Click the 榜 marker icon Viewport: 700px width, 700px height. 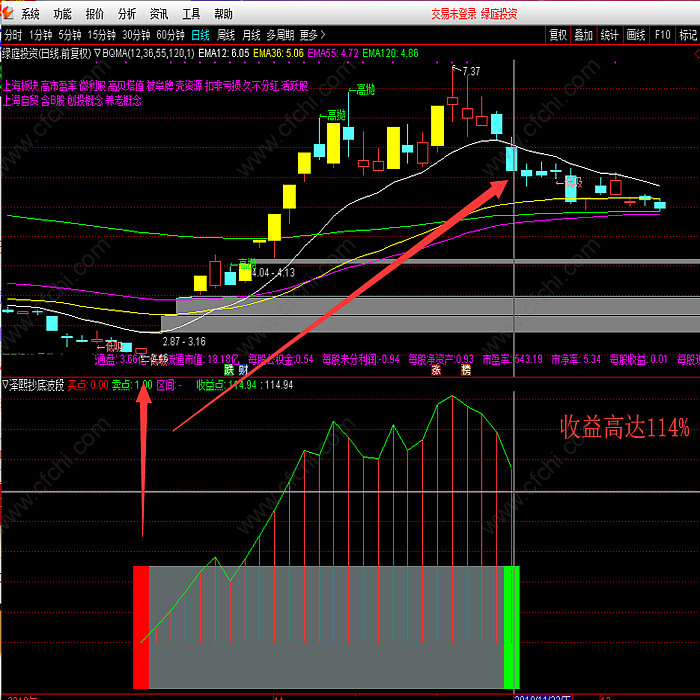[x=466, y=370]
